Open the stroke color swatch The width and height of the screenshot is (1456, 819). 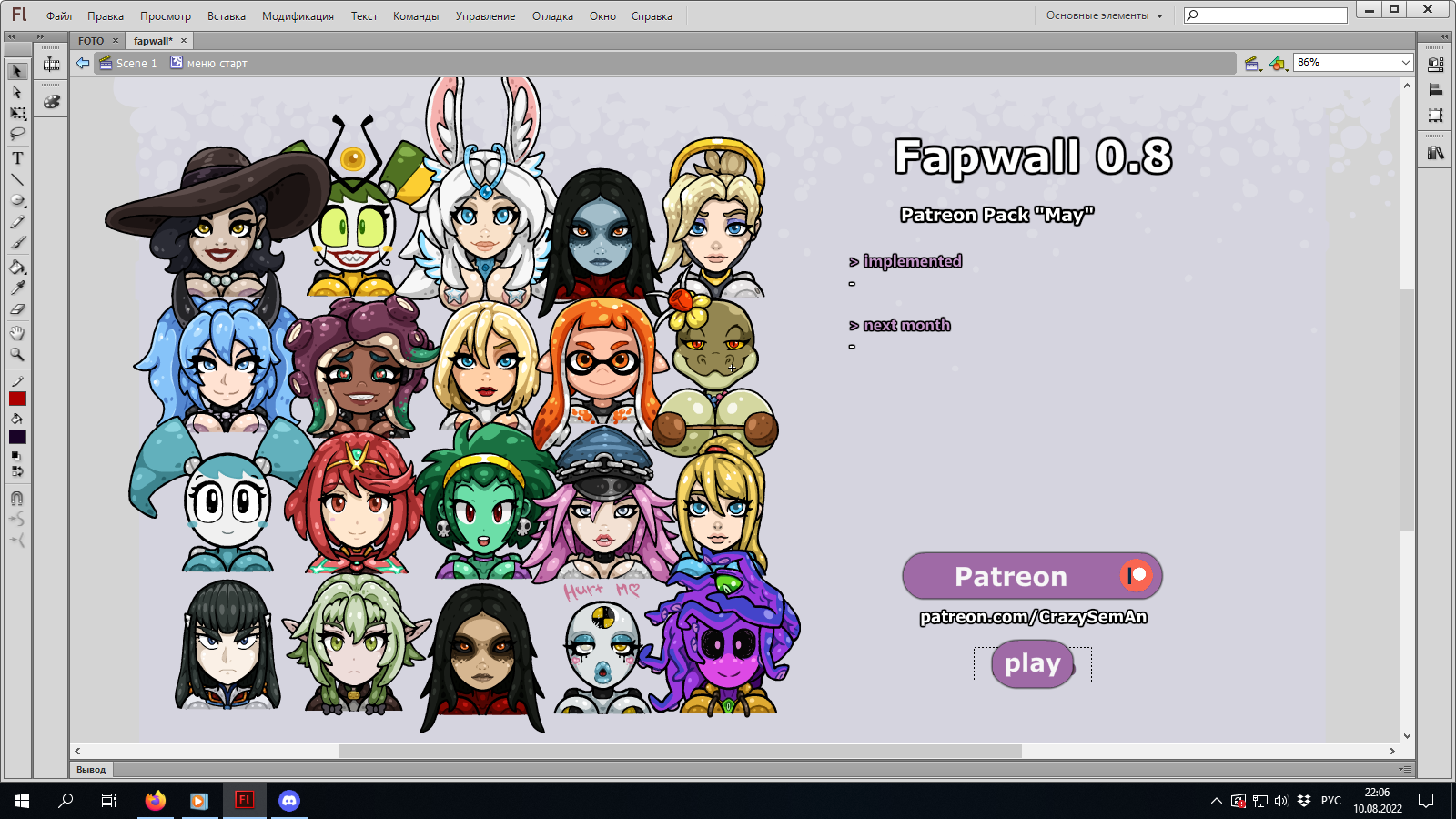(17, 399)
